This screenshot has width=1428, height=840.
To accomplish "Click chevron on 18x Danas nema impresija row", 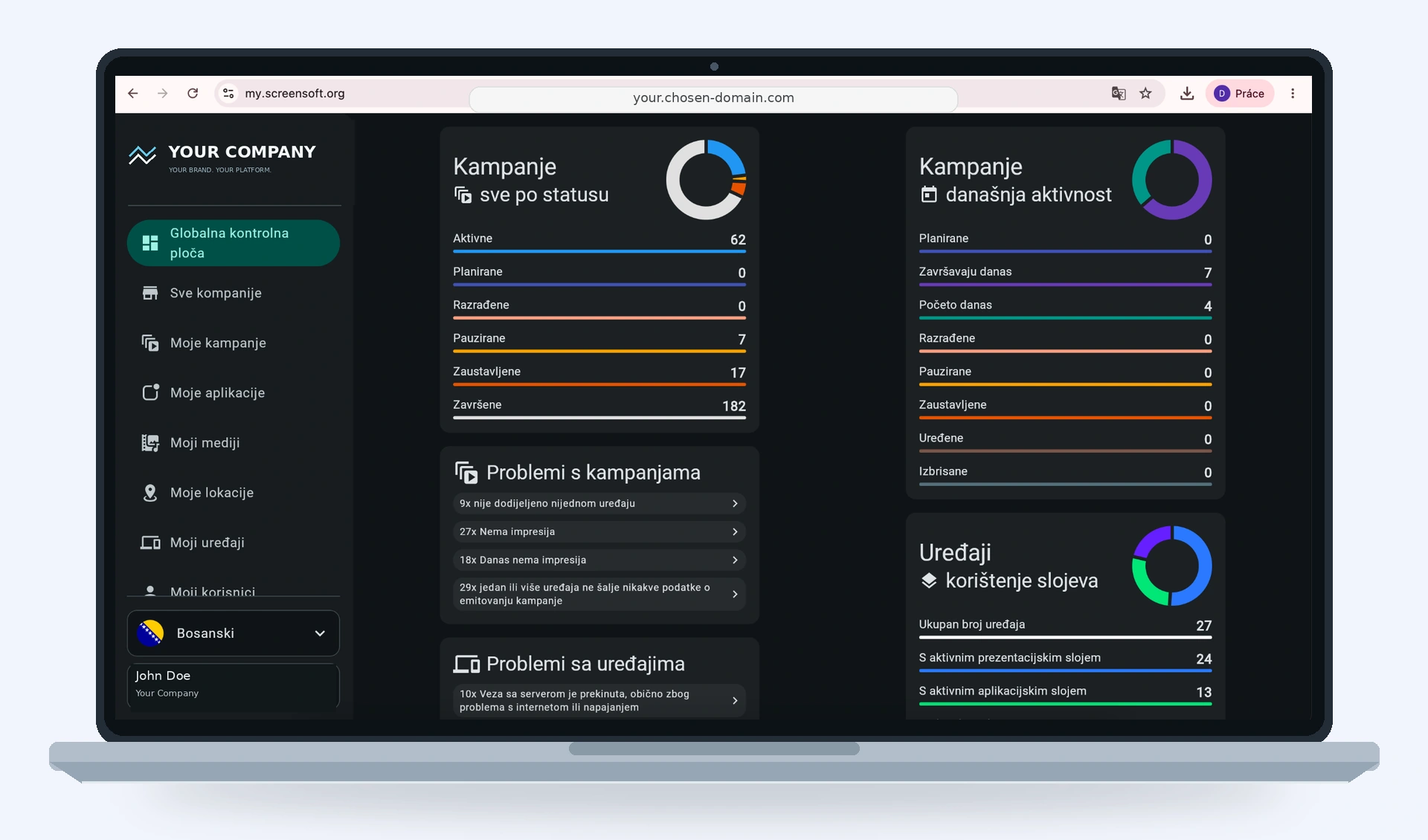I will coord(735,560).
